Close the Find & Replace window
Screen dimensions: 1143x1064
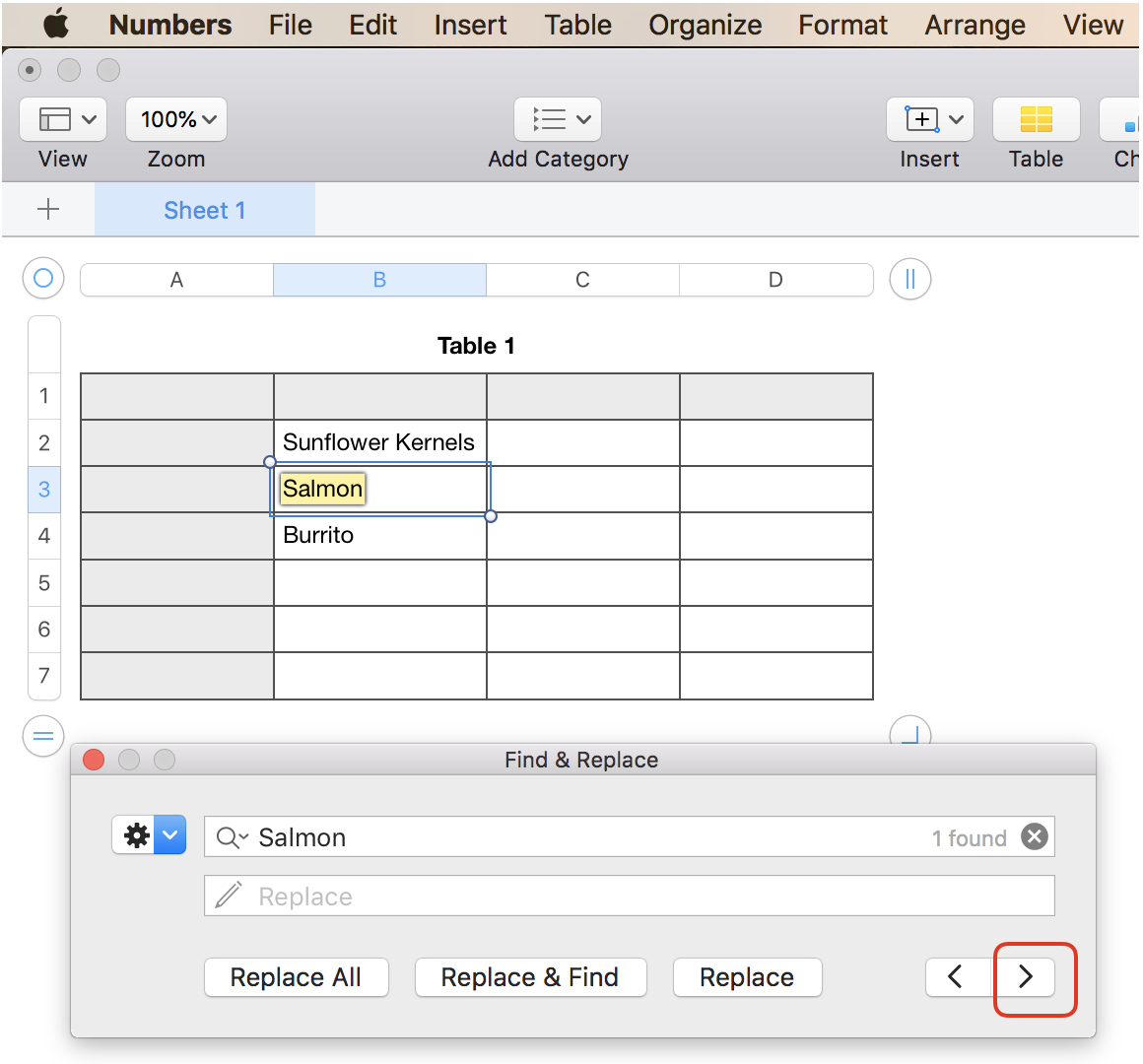[94, 760]
